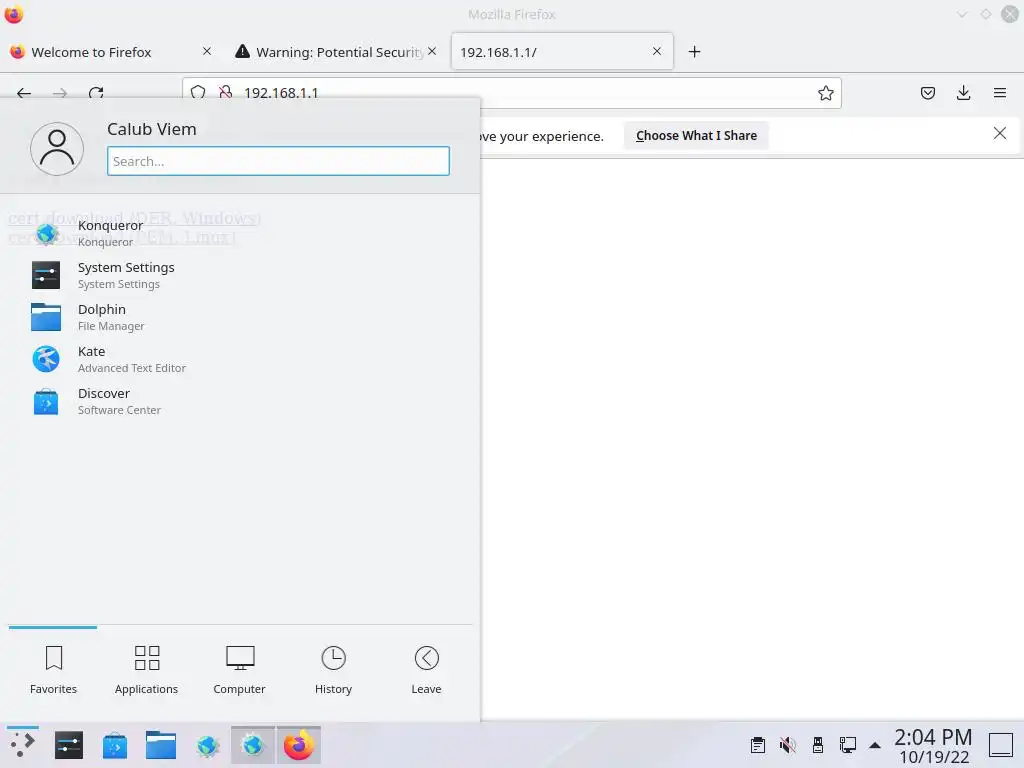Viewport: 1024px width, 768px height.
Task: Open the clipboard tray icon
Action: (x=758, y=745)
